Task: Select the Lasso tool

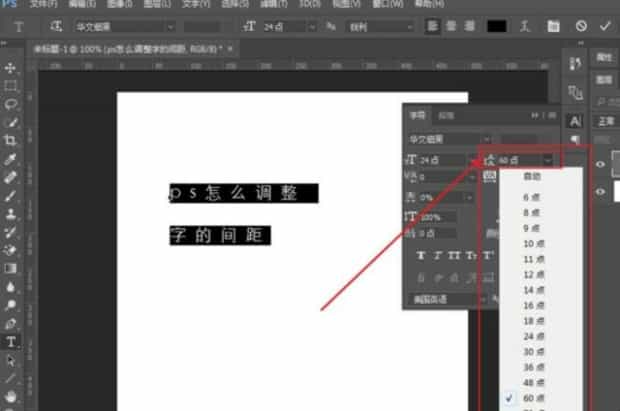Action: [11, 104]
